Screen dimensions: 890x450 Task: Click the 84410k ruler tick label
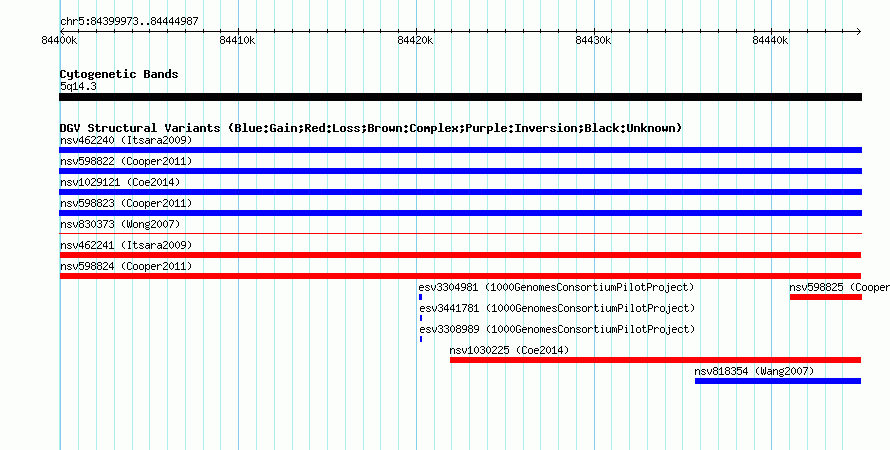tap(237, 40)
